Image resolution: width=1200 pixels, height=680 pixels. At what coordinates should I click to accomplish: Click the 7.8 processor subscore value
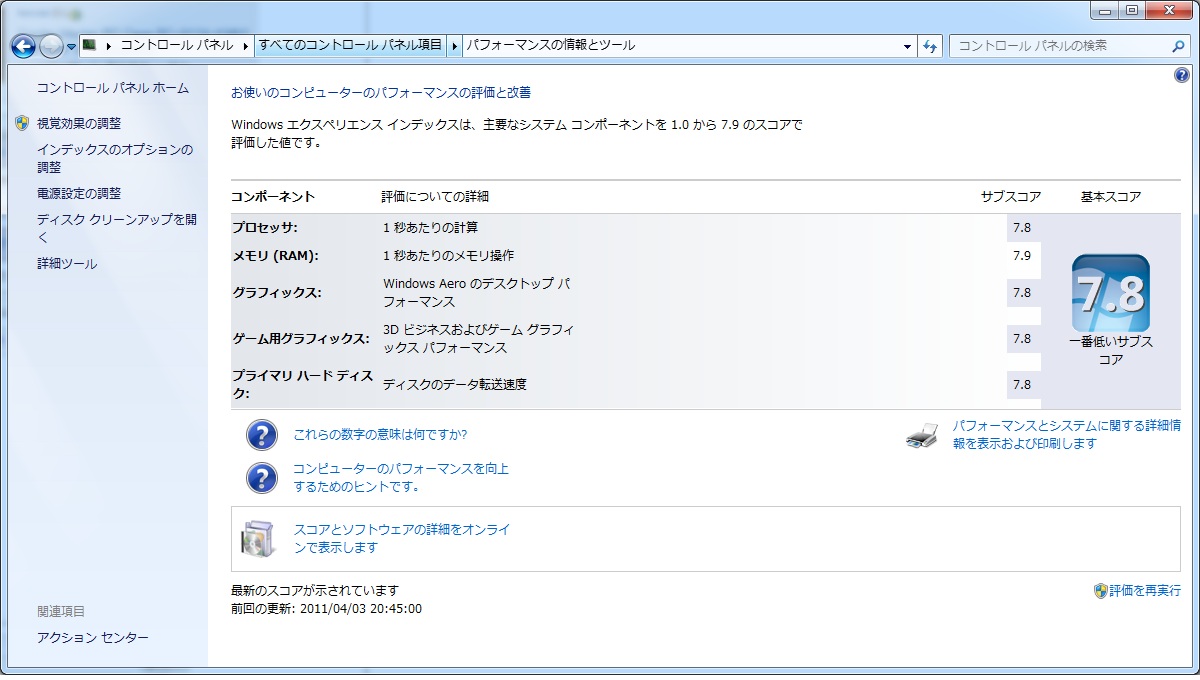coord(1022,228)
